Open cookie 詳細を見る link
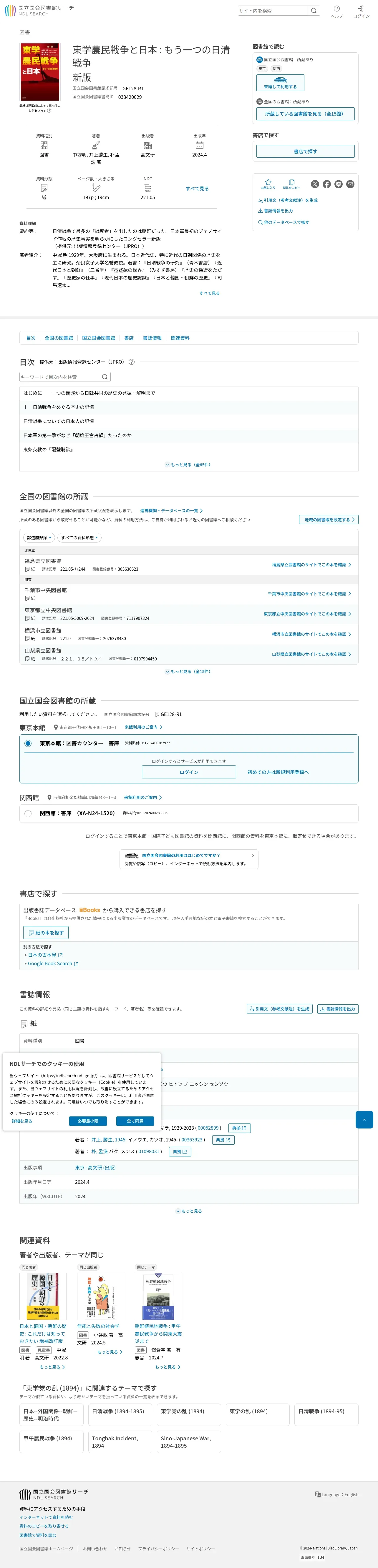The image size is (378, 1568). (x=22, y=1121)
